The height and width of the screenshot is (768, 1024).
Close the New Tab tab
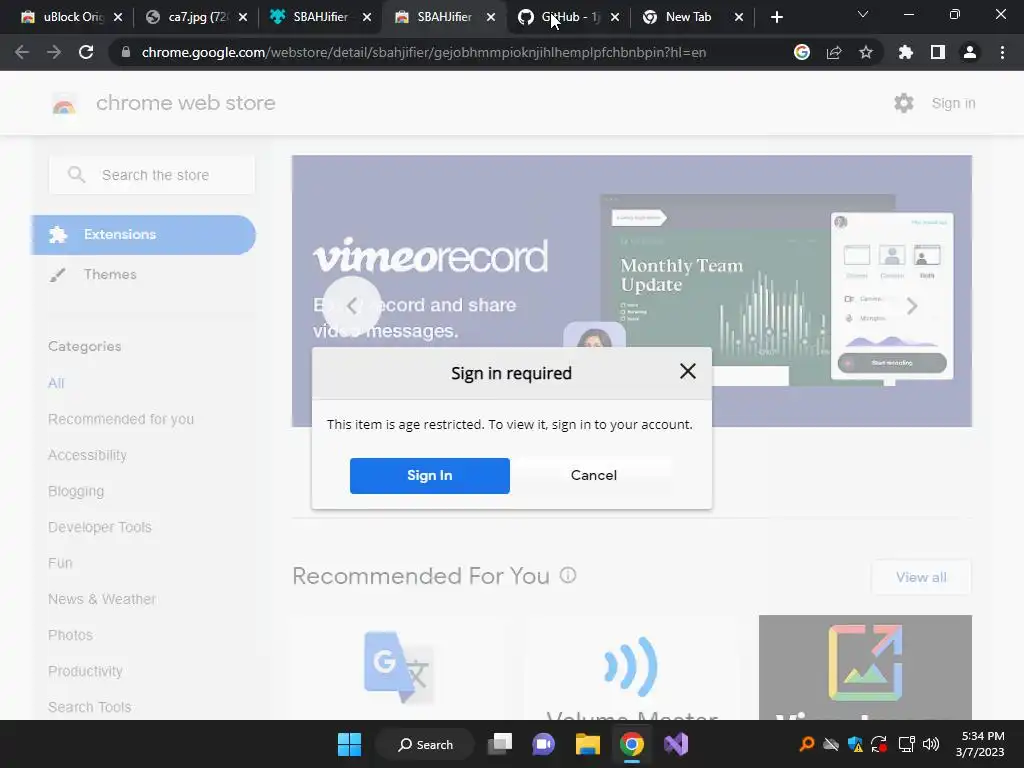click(x=739, y=17)
